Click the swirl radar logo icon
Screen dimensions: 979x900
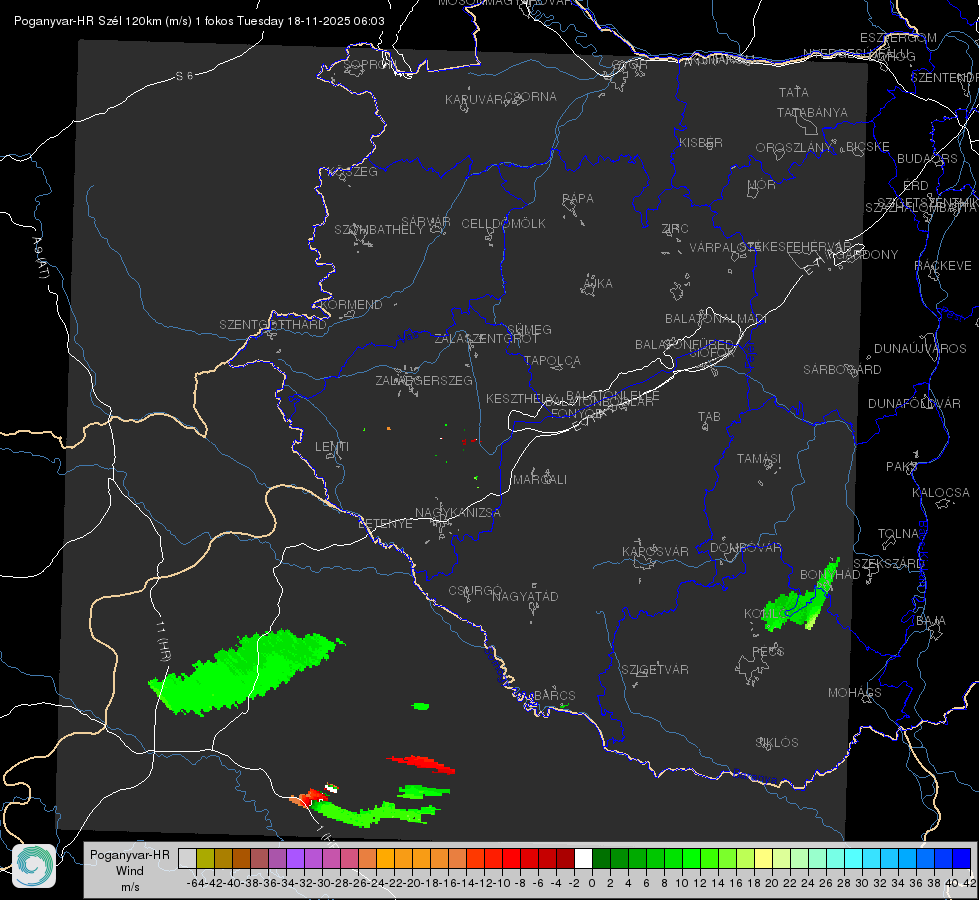coord(34,866)
